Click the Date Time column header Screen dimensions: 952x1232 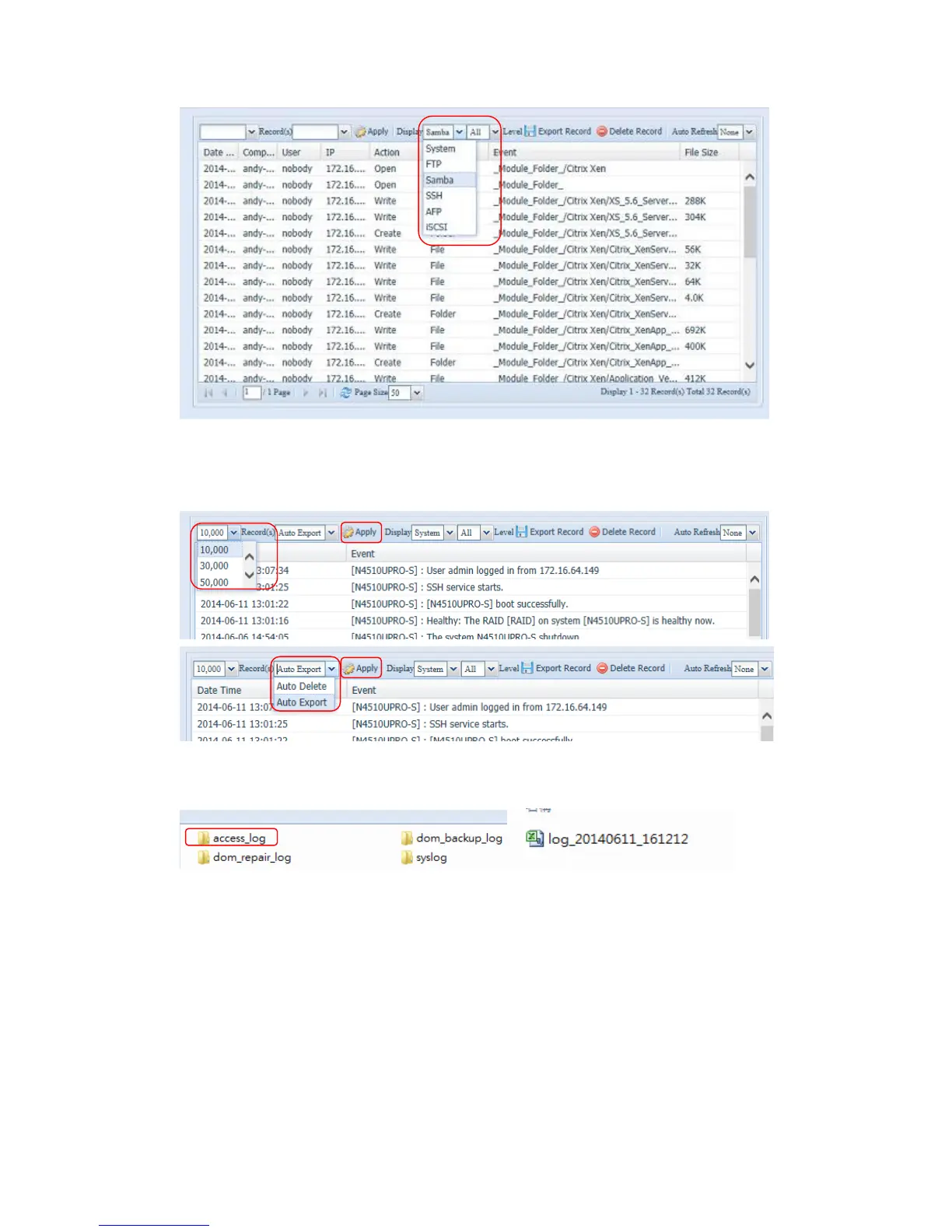pyautogui.click(x=219, y=691)
